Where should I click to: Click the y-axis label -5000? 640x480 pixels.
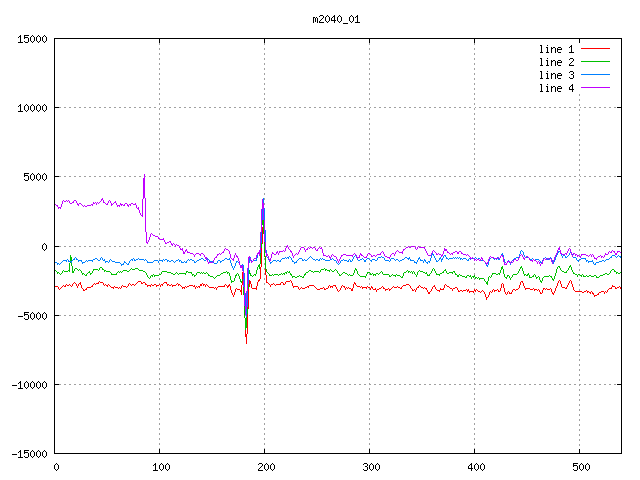[32, 316]
